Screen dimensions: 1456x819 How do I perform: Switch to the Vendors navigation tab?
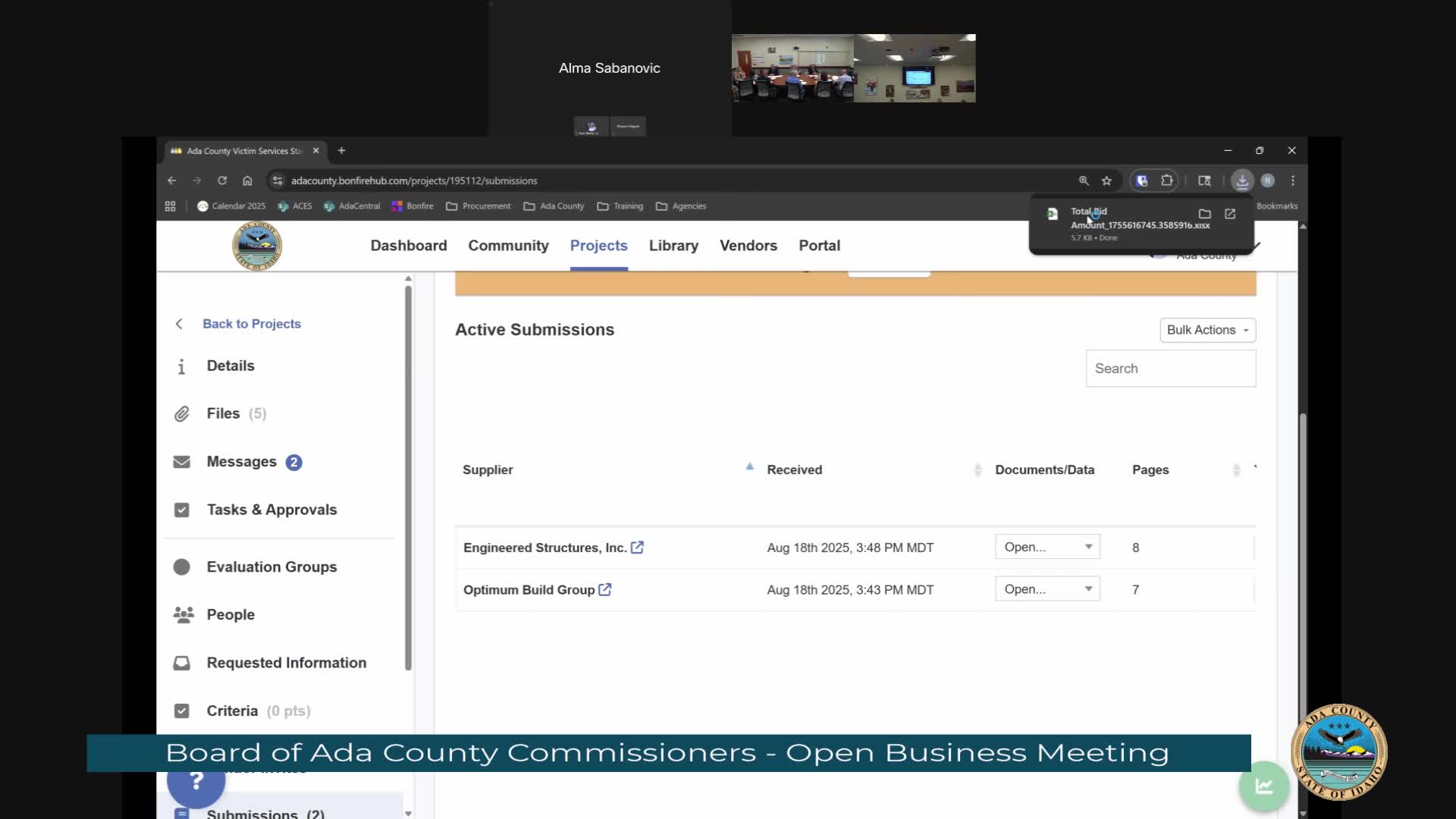coord(748,245)
